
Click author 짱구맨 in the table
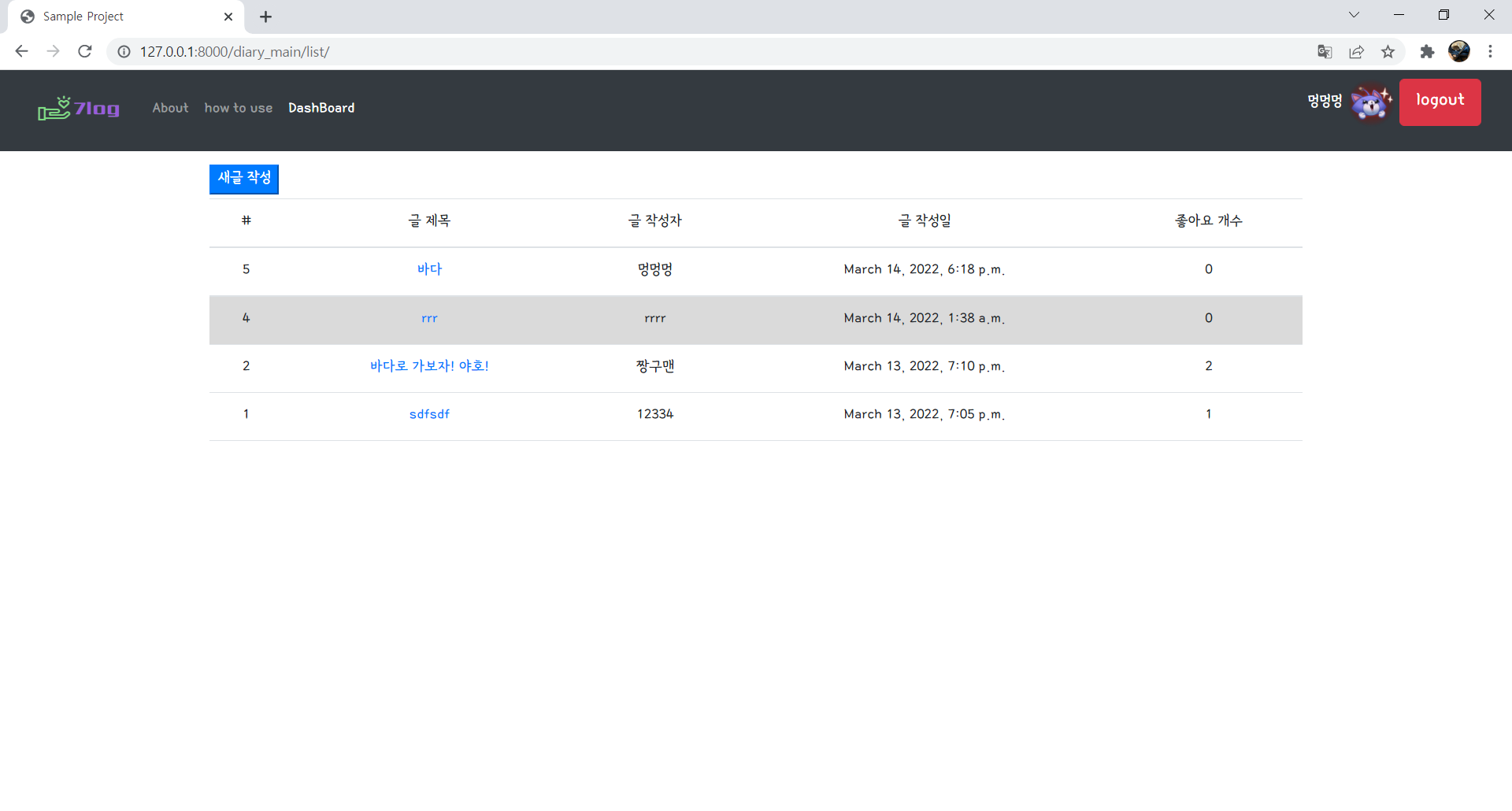(x=655, y=366)
